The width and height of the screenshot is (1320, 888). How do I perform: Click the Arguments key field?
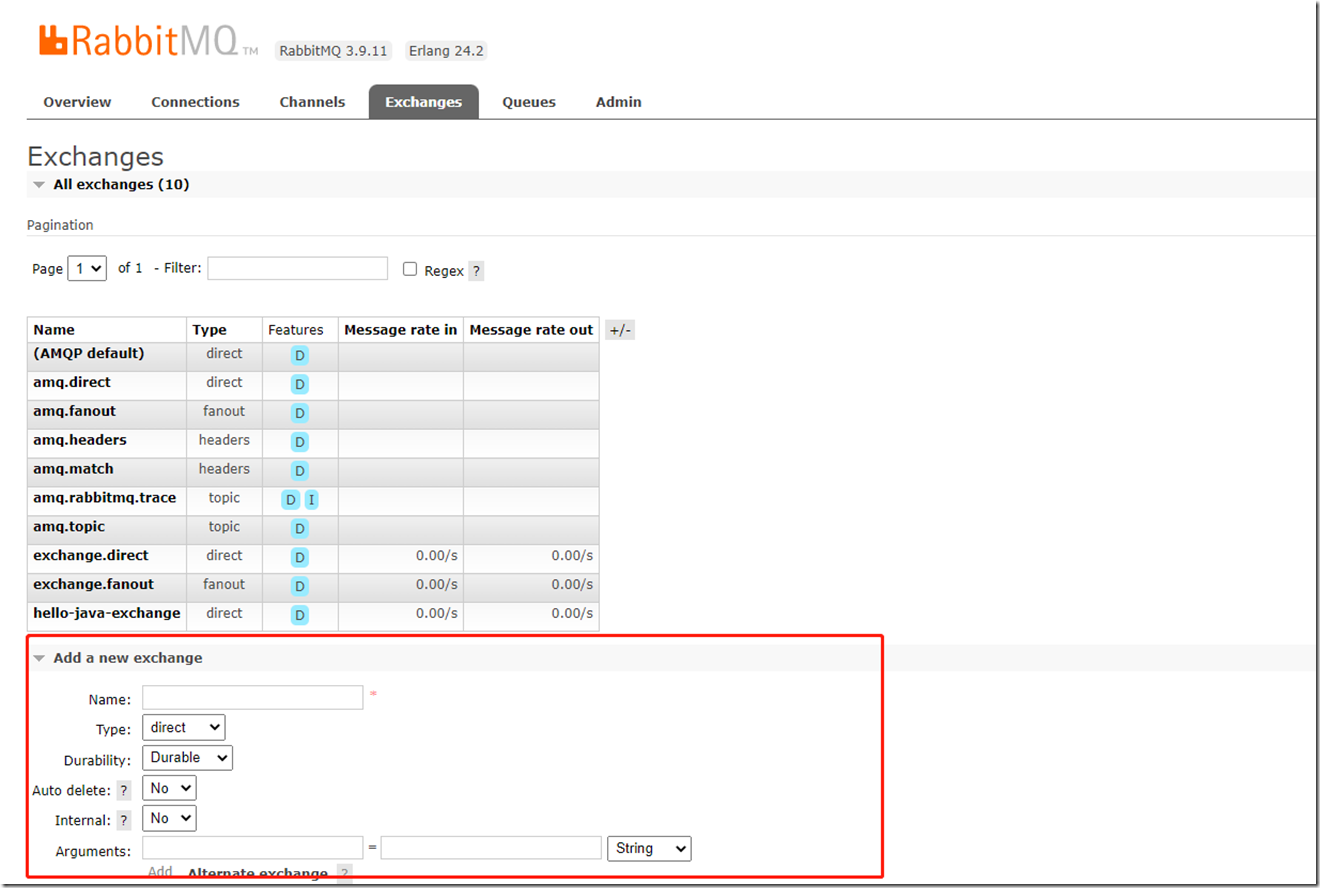coord(252,848)
